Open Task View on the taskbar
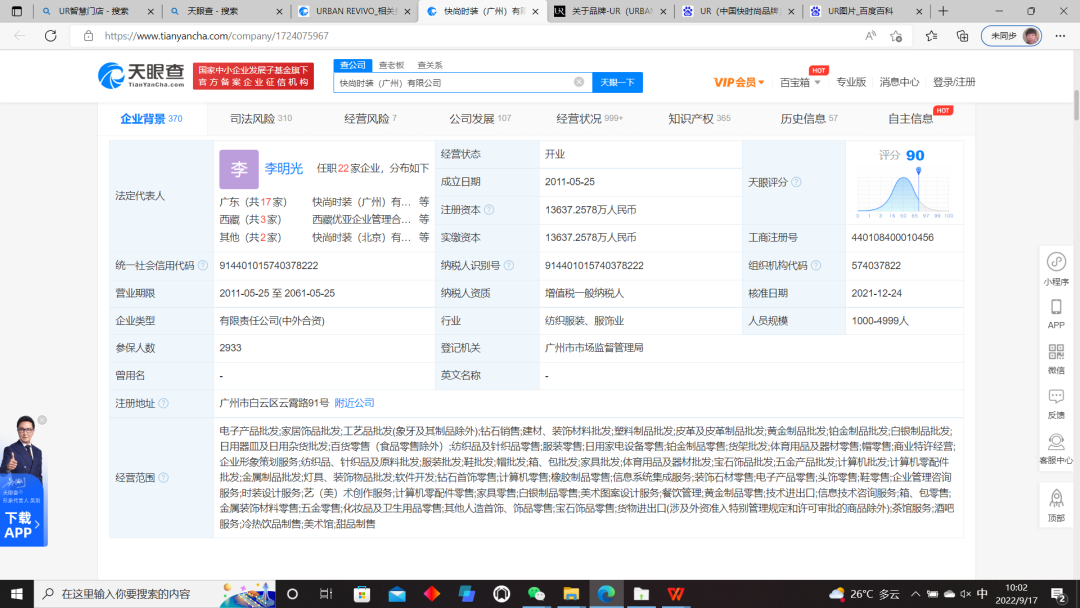 [x=326, y=594]
